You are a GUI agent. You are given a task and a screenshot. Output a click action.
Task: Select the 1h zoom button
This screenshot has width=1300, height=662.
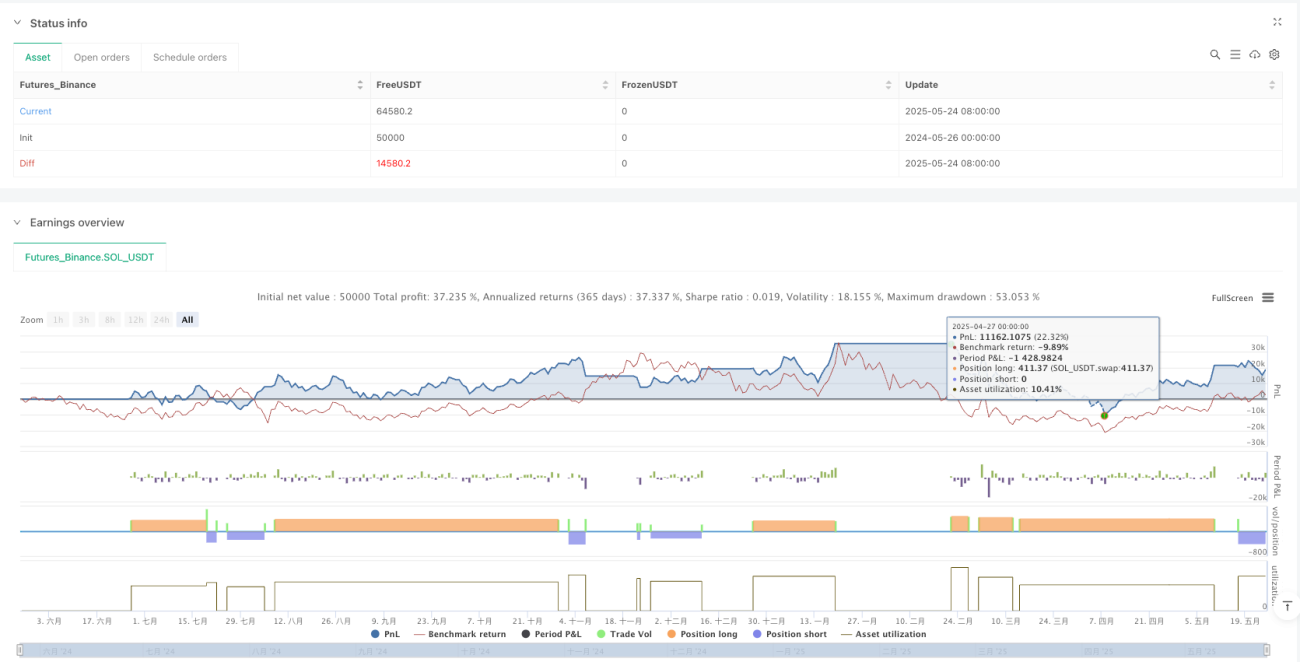tap(59, 320)
